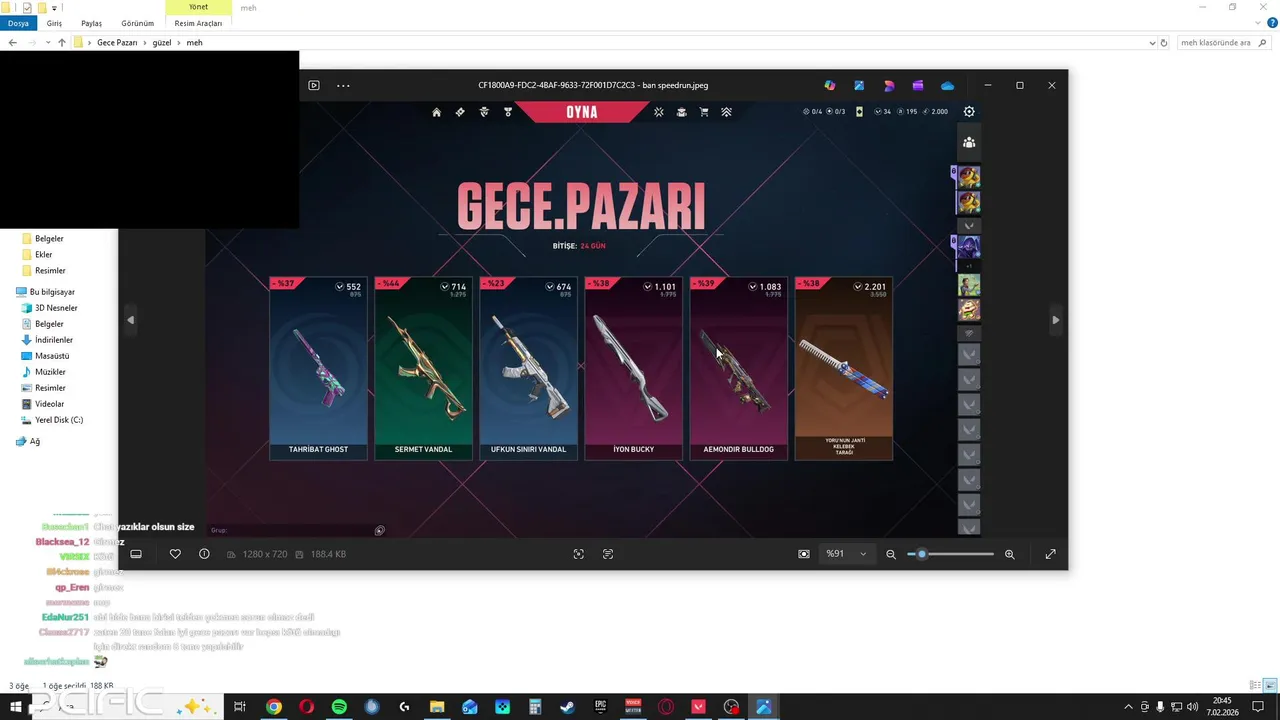Open the %91 zoom level dropdown
This screenshot has width=1280, height=720.
(x=846, y=554)
